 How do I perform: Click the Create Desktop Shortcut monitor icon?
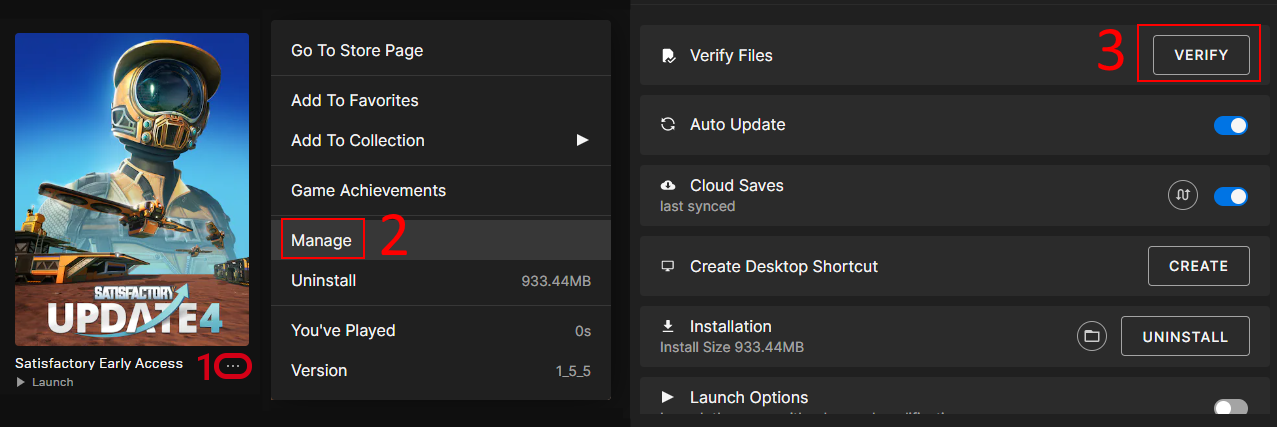668,267
